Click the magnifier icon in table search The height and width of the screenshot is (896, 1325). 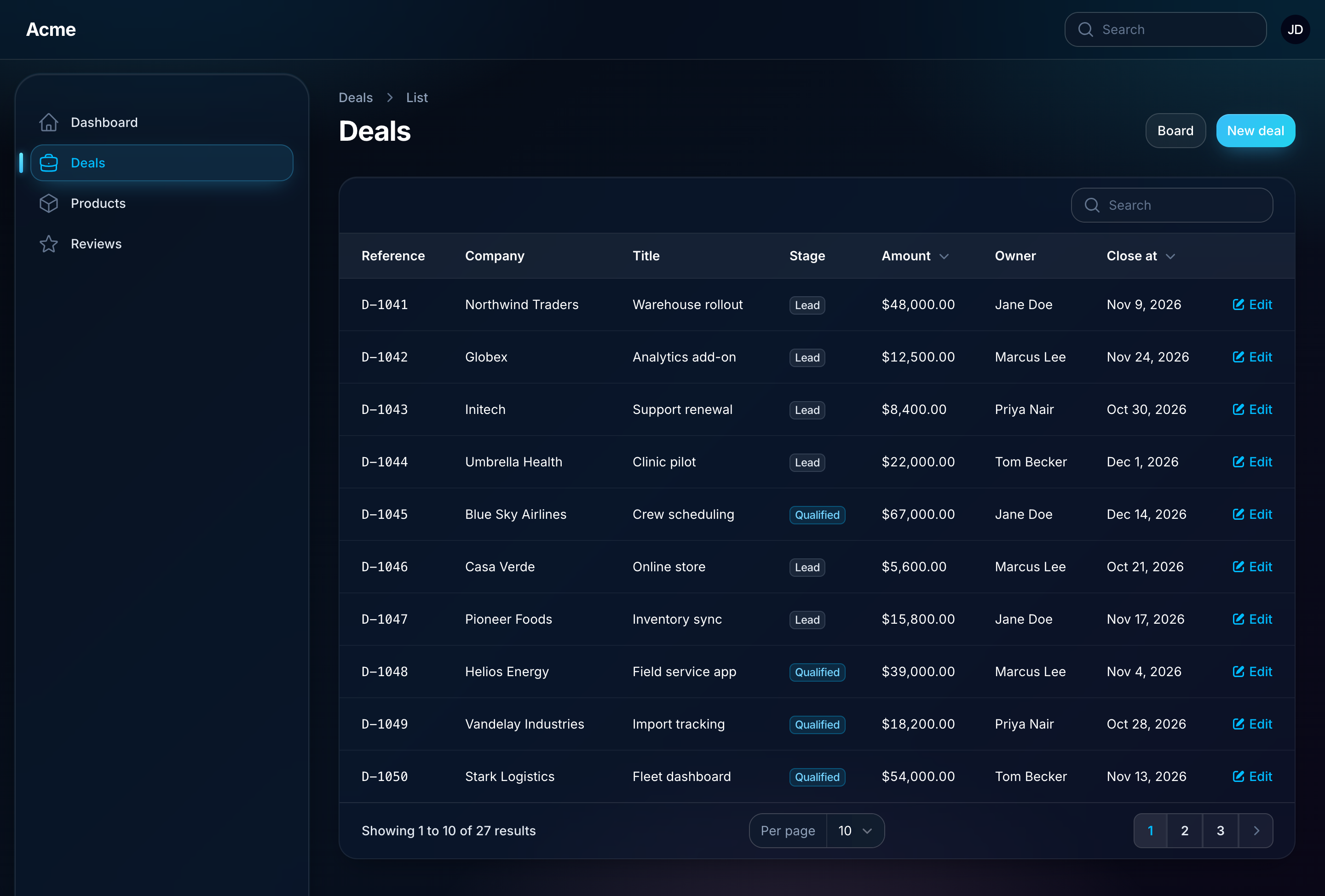click(1092, 205)
